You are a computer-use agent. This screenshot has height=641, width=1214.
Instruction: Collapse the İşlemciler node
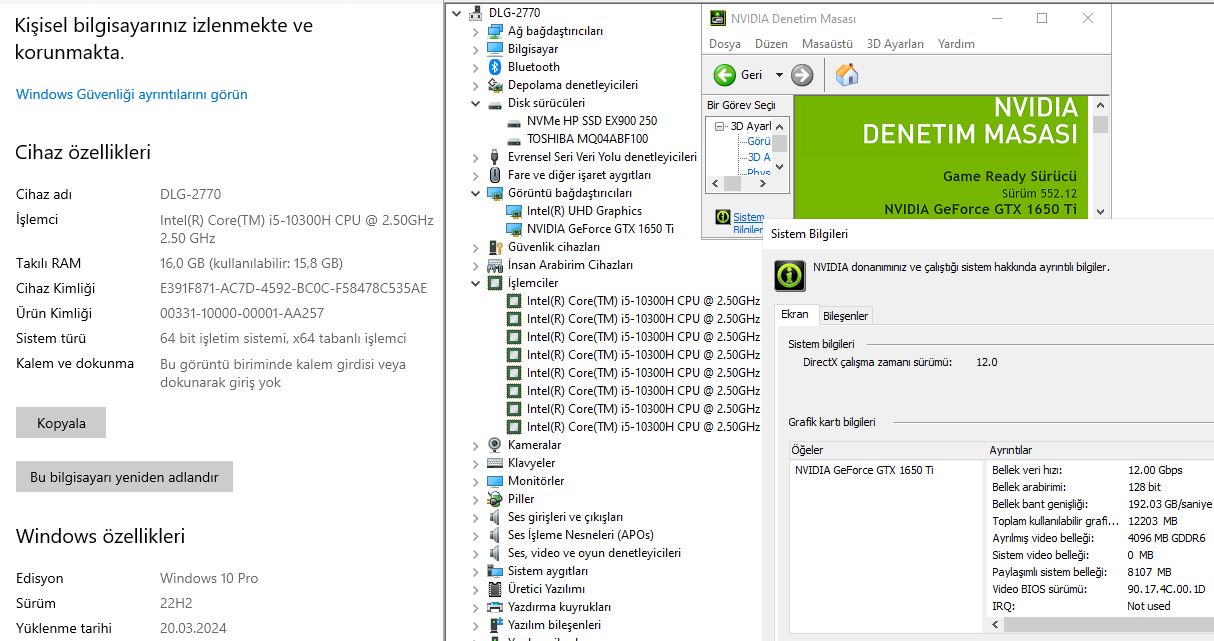[475, 283]
